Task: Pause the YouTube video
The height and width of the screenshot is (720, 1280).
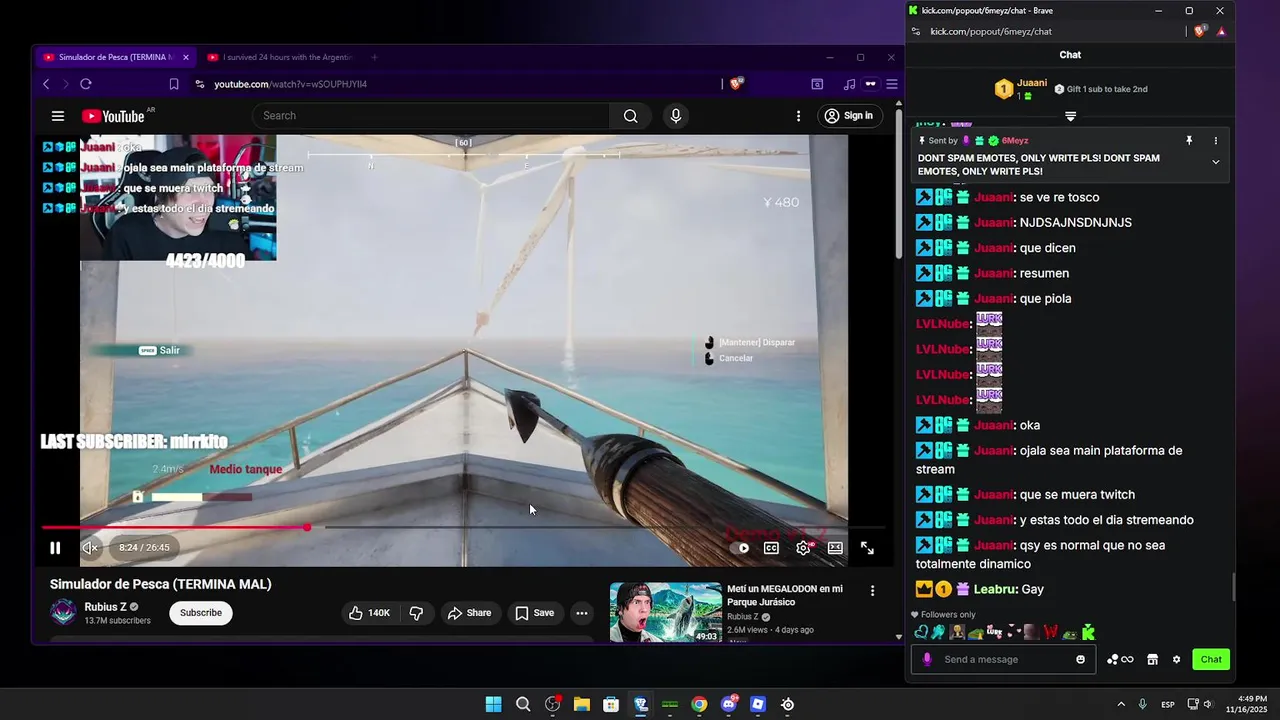Action: click(x=55, y=548)
